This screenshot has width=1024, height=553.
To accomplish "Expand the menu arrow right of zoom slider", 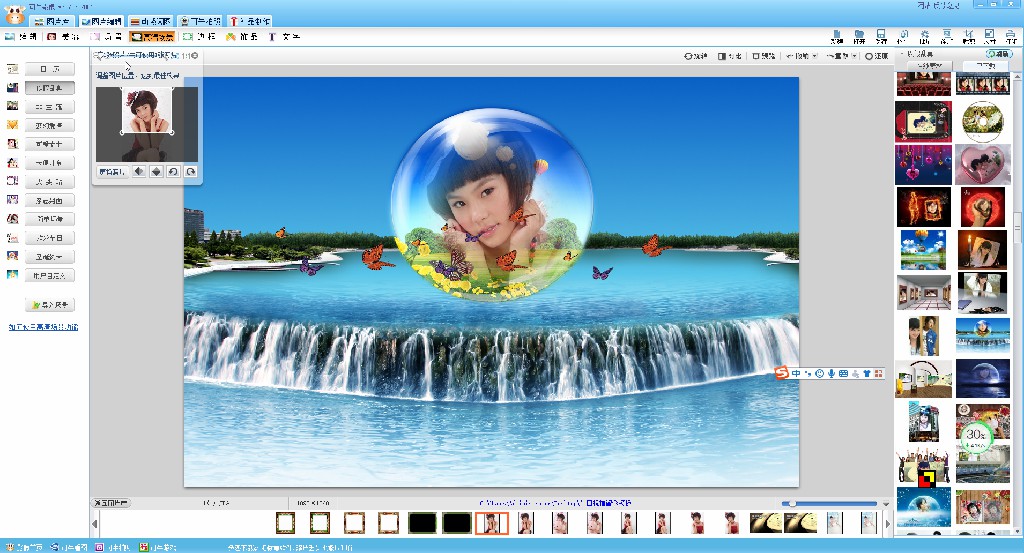I will click(886, 504).
